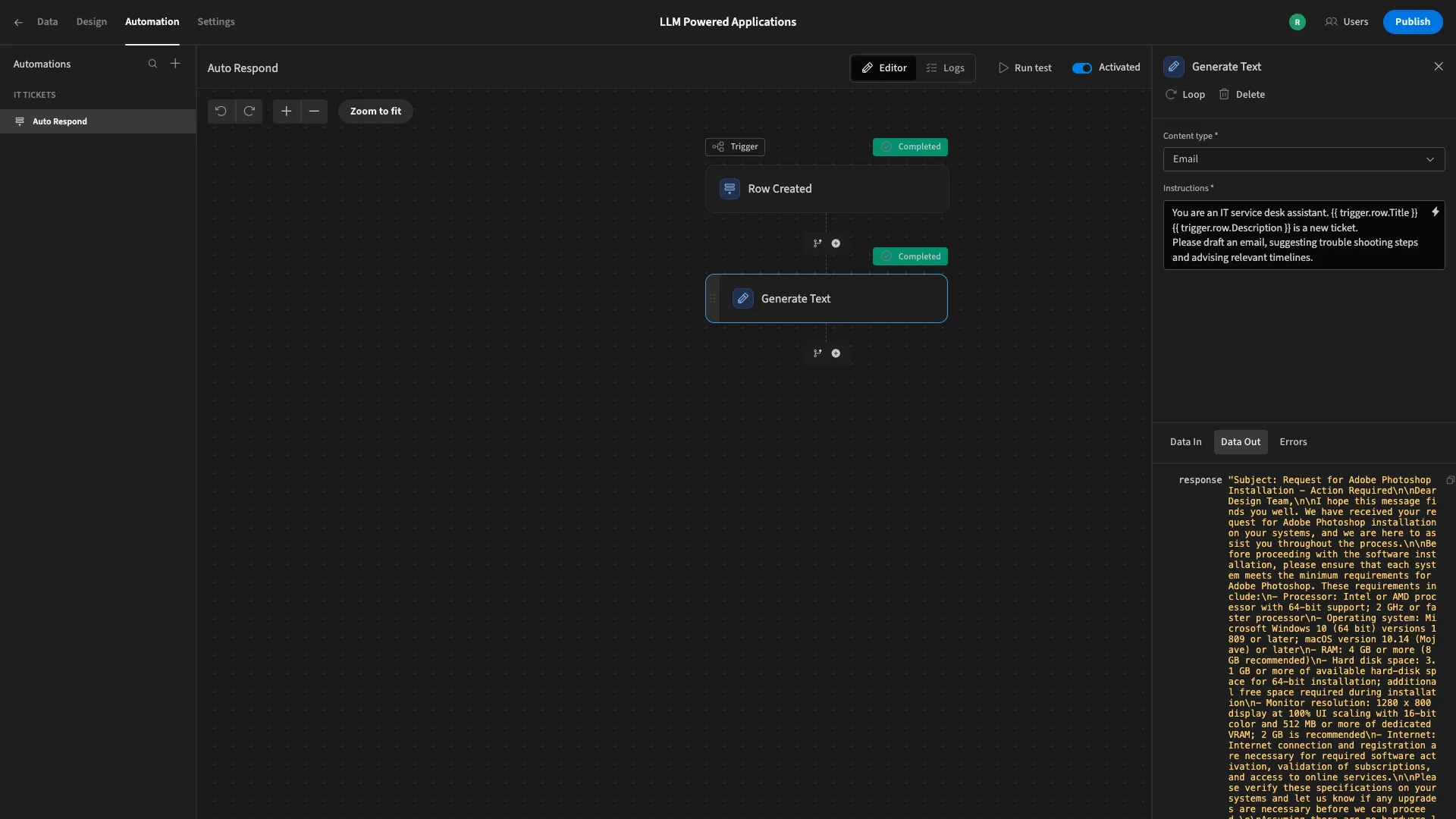The image size is (1456, 819).
Task: Add a branch after Row Created
Action: (817, 243)
